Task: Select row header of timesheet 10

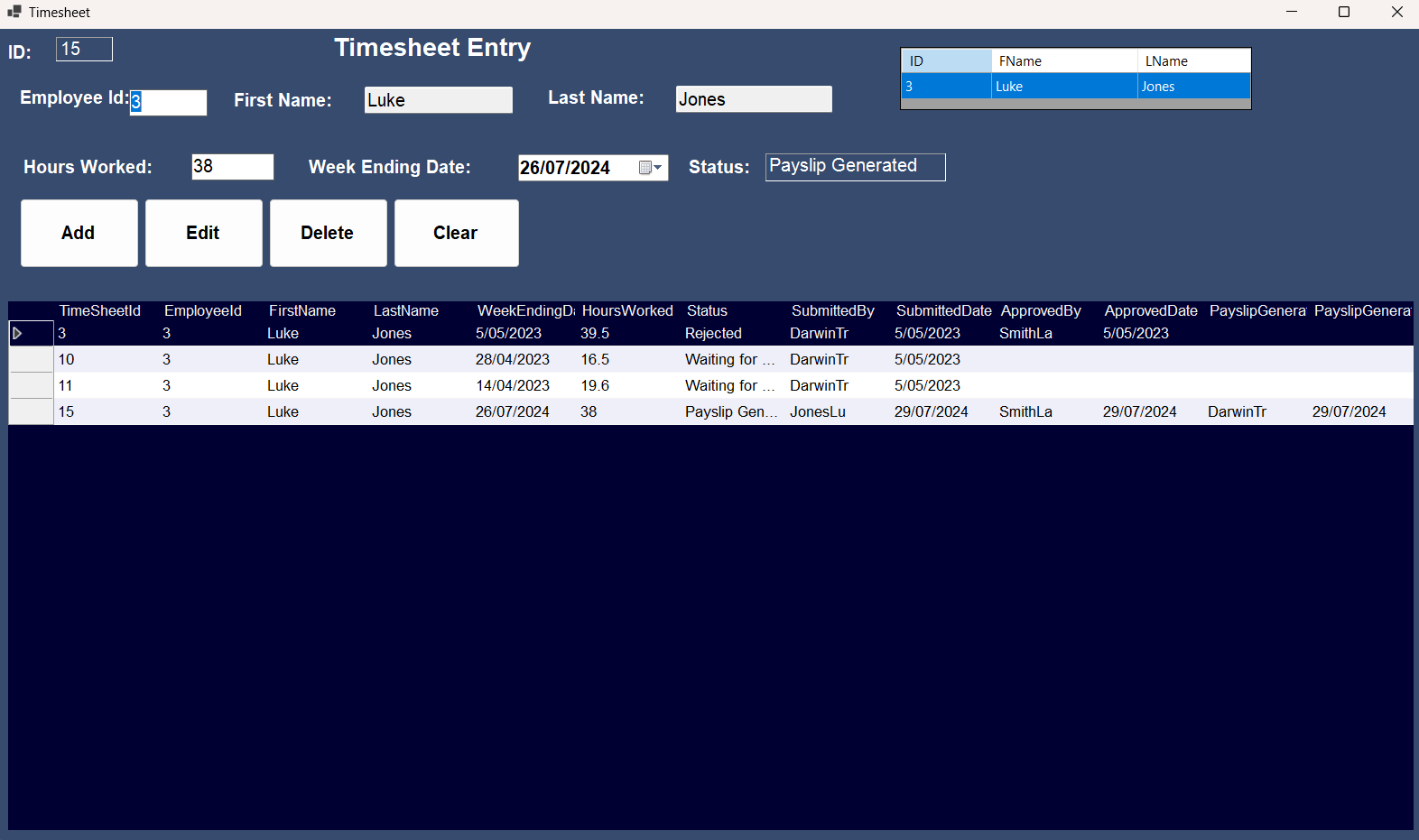Action: (31, 359)
